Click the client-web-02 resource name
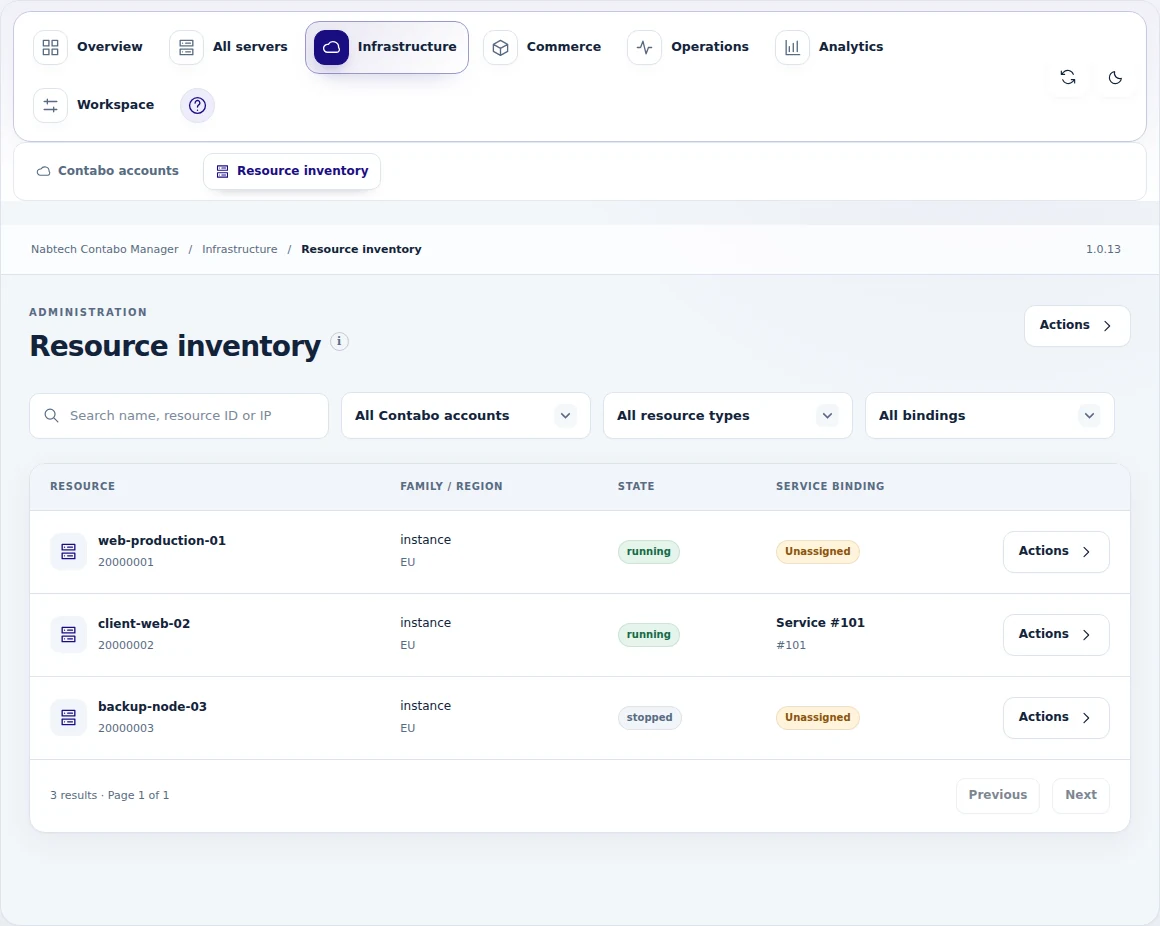Image resolution: width=1160 pixels, height=926 pixels. pos(144,623)
